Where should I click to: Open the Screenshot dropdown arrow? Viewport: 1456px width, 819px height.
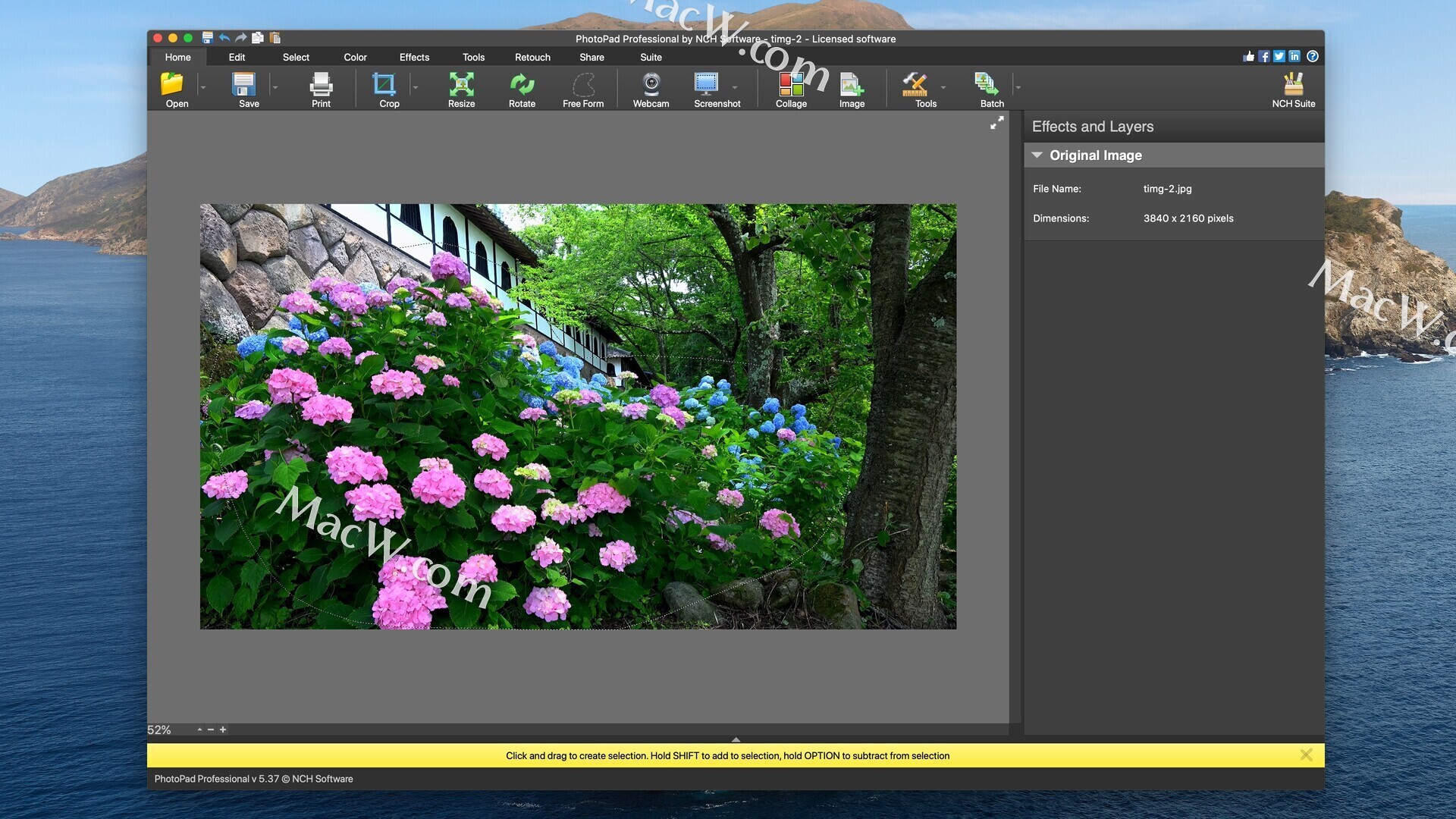coord(735,87)
